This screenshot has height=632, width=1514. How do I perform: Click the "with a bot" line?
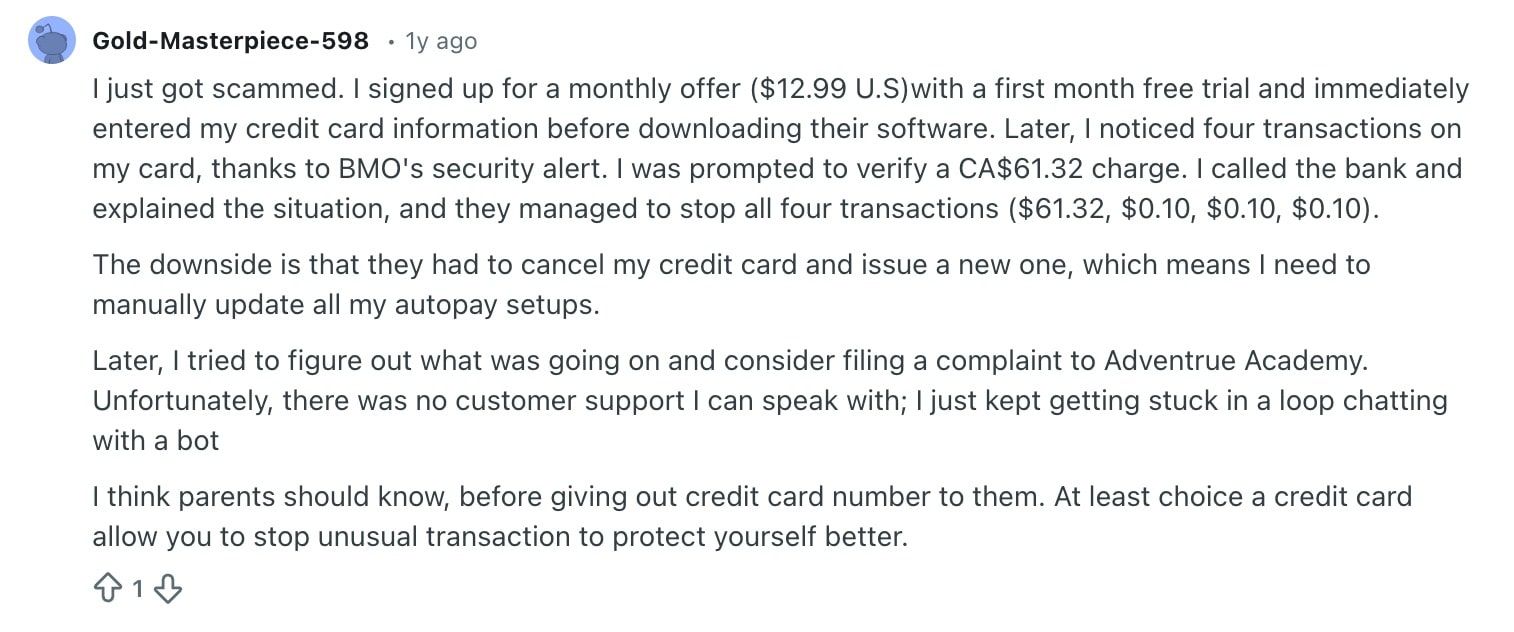(x=155, y=440)
